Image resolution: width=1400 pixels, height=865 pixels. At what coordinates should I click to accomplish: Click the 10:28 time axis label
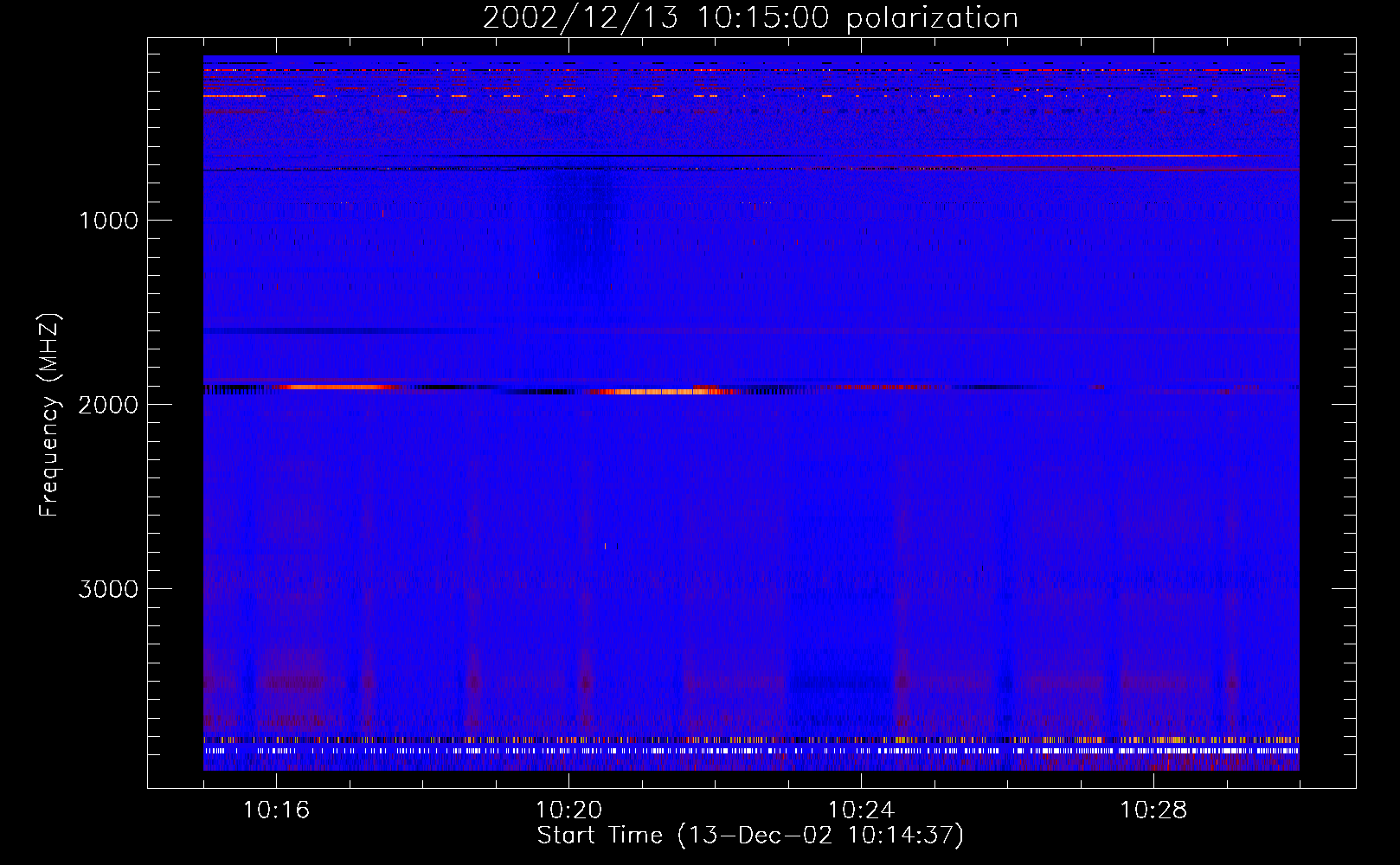(1153, 811)
